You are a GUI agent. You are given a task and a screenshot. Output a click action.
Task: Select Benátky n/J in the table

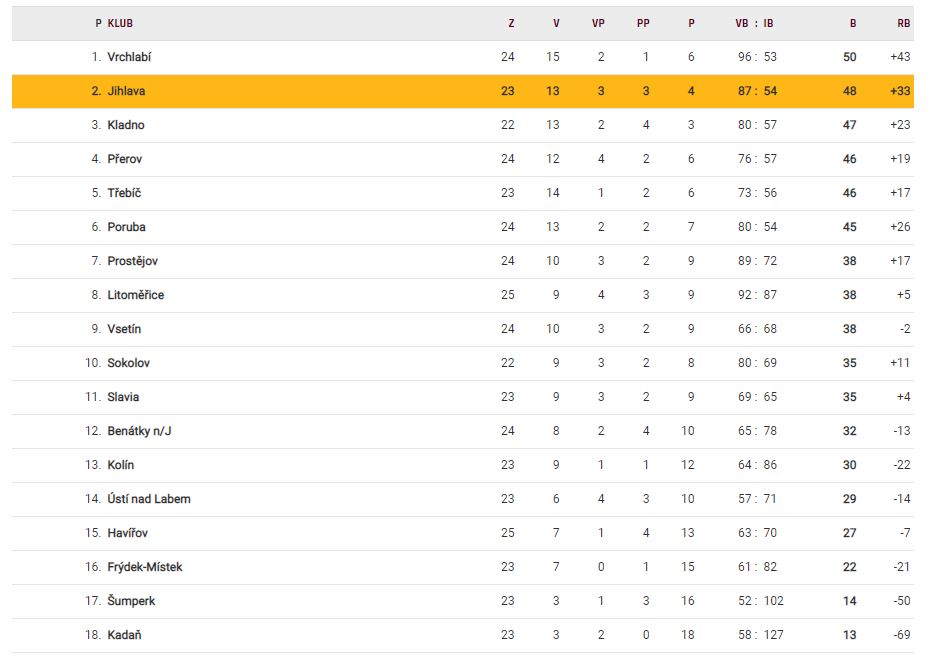[x=133, y=431]
